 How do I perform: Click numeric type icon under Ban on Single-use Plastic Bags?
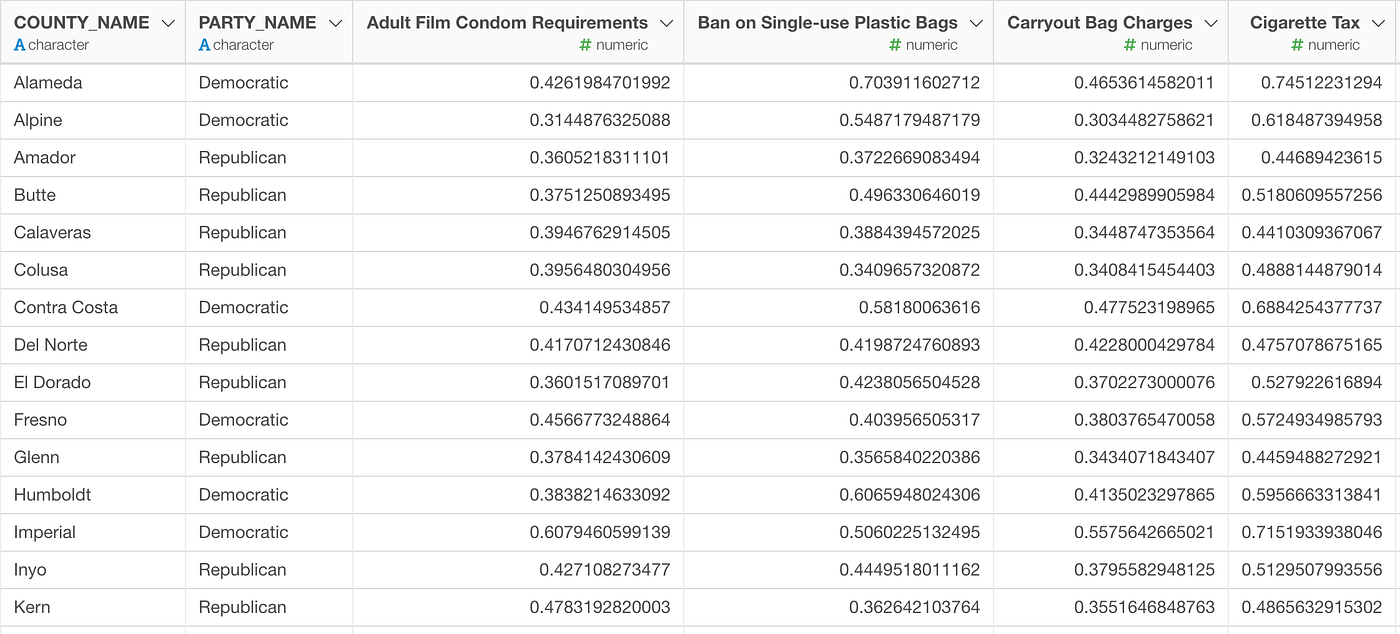(895, 45)
